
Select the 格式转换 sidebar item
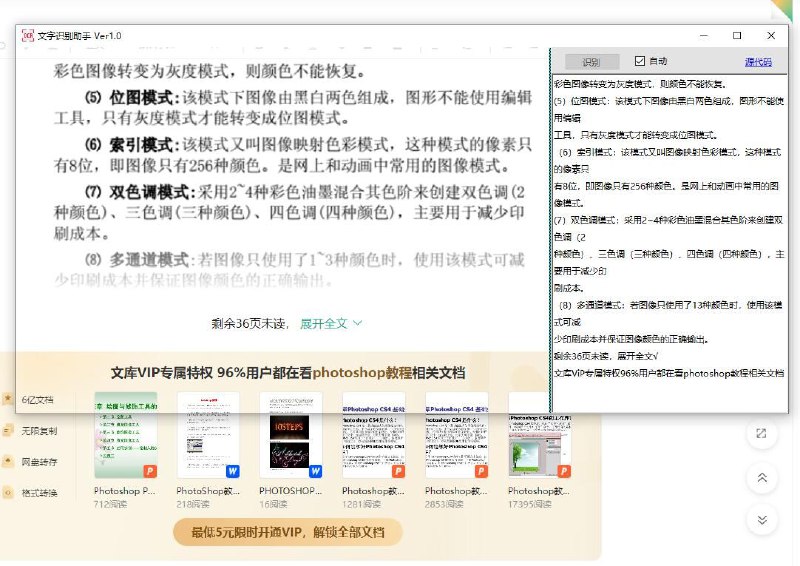coord(38,493)
